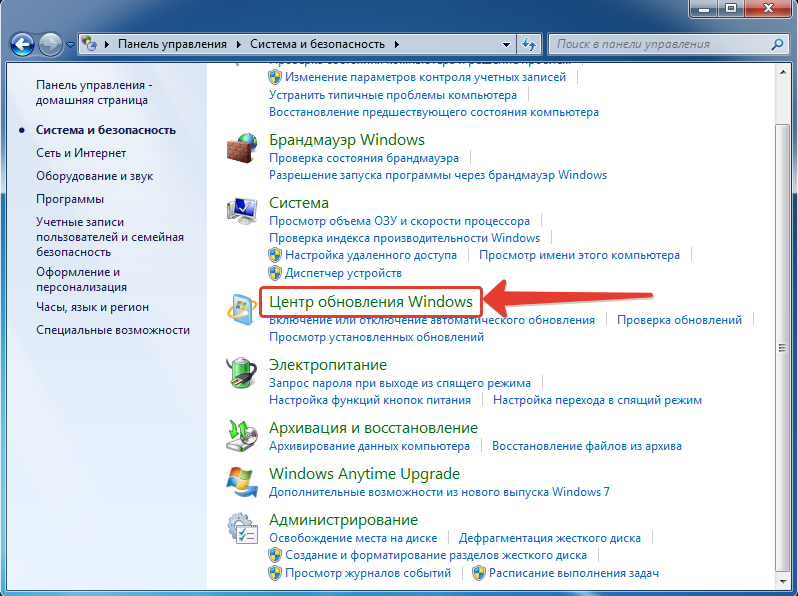
Task: Open Программы category in the sidebar
Action: pyautogui.click(x=70, y=198)
